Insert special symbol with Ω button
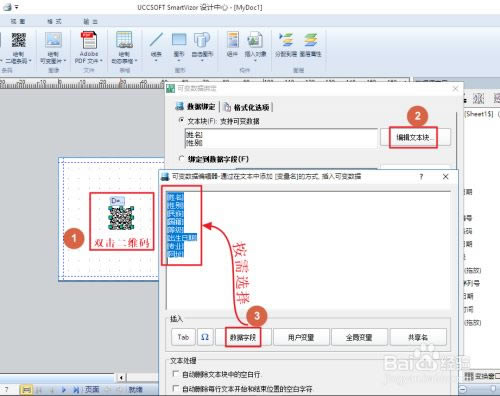 pos(205,337)
